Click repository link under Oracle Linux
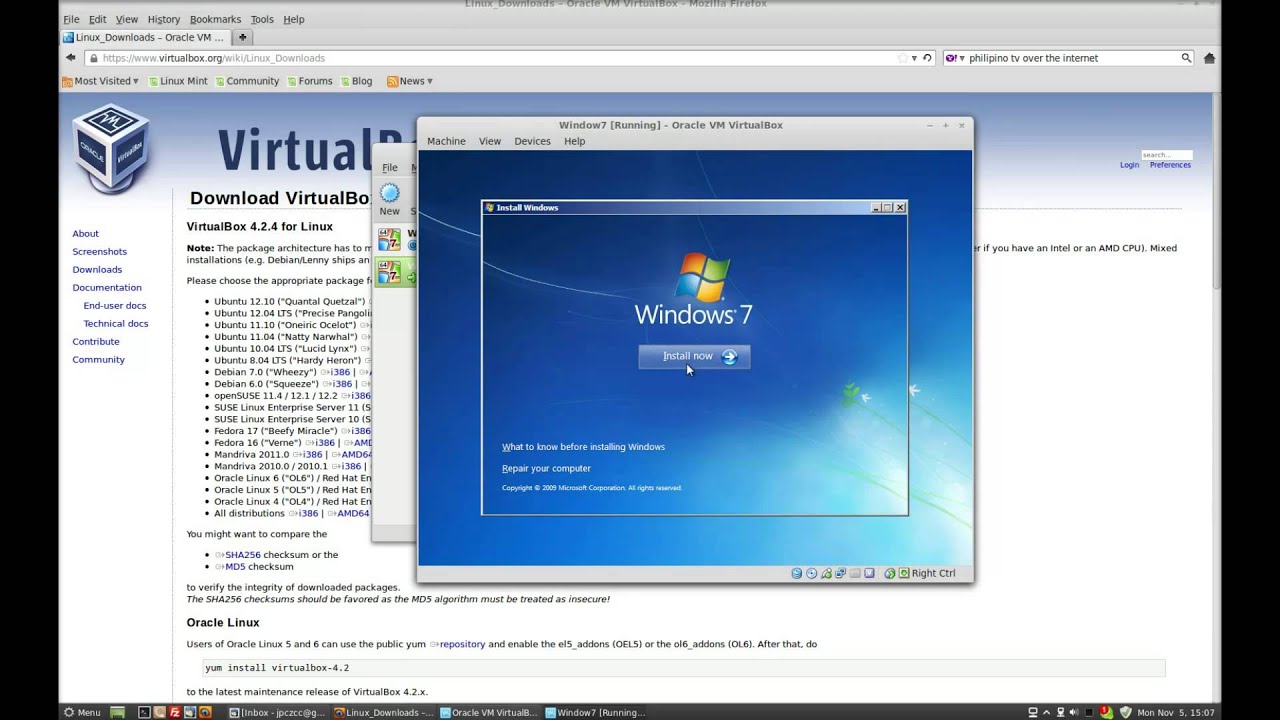This screenshot has width=1280, height=720. [x=462, y=644]
